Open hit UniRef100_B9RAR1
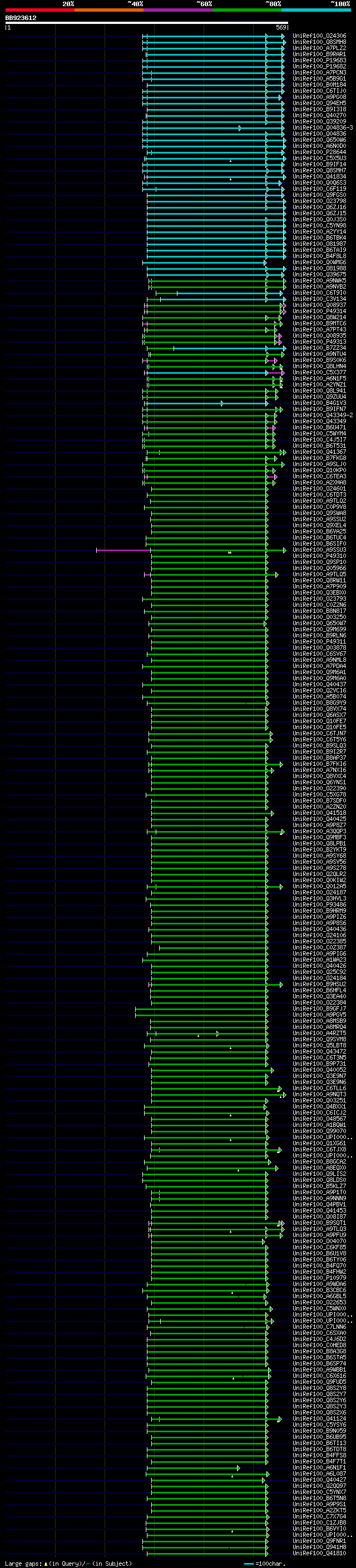 point(319,54)
